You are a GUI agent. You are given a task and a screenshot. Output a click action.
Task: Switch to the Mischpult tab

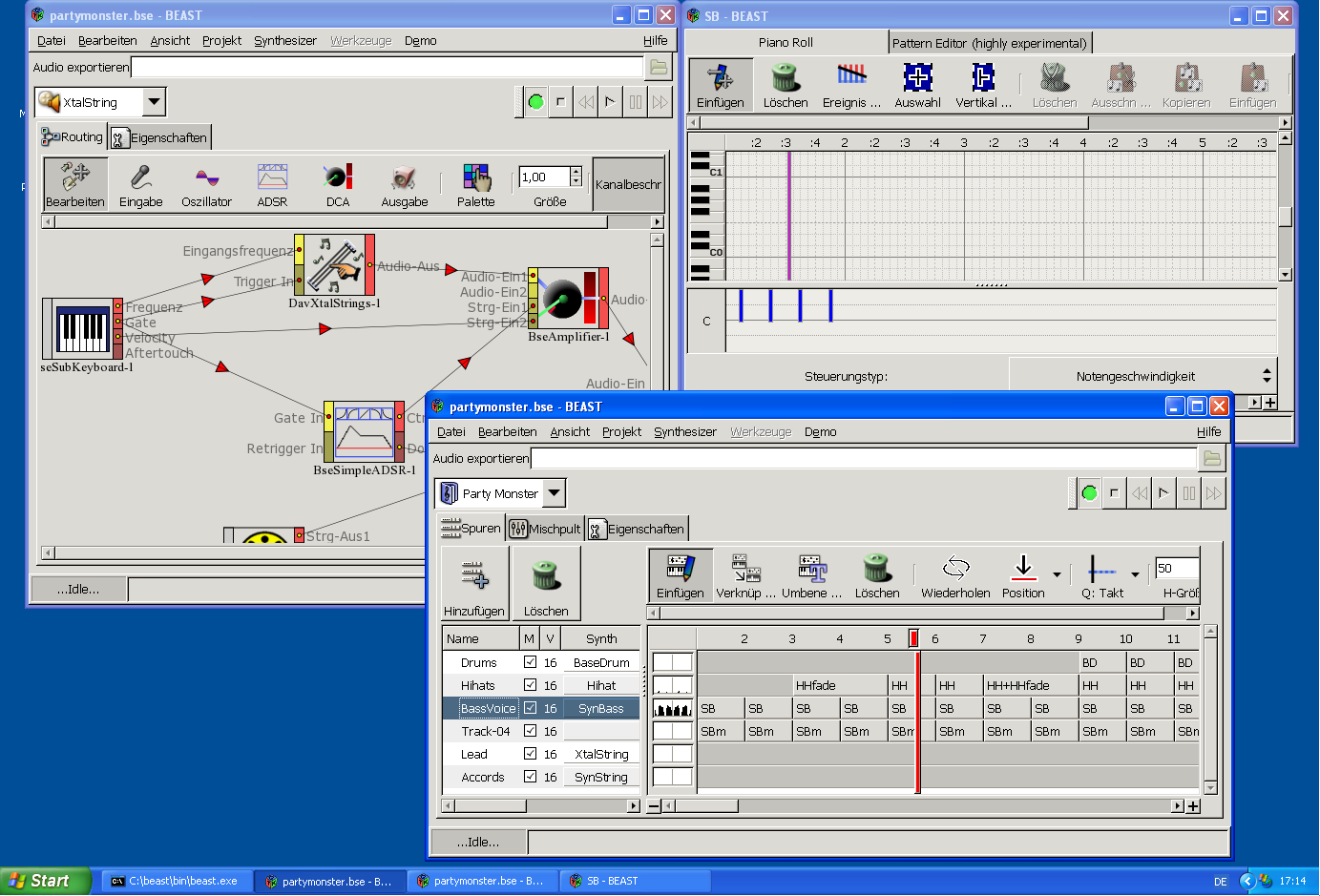(x=545, y=529)
